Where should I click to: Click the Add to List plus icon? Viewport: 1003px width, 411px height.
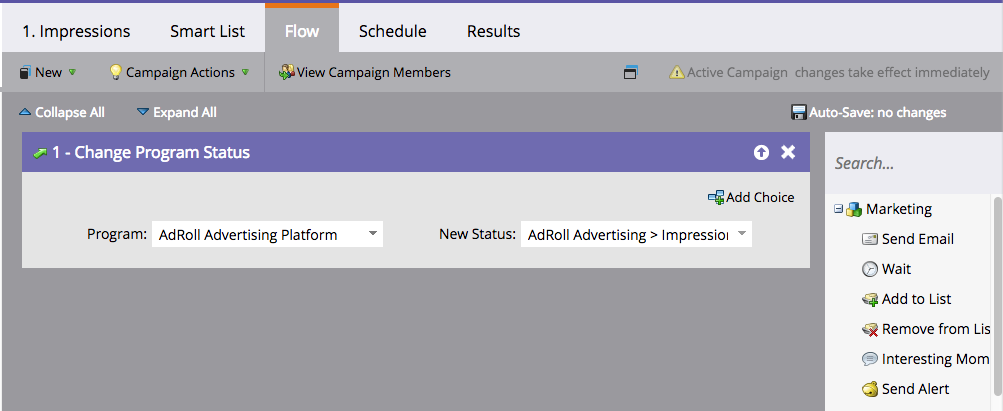pos(870,300)
